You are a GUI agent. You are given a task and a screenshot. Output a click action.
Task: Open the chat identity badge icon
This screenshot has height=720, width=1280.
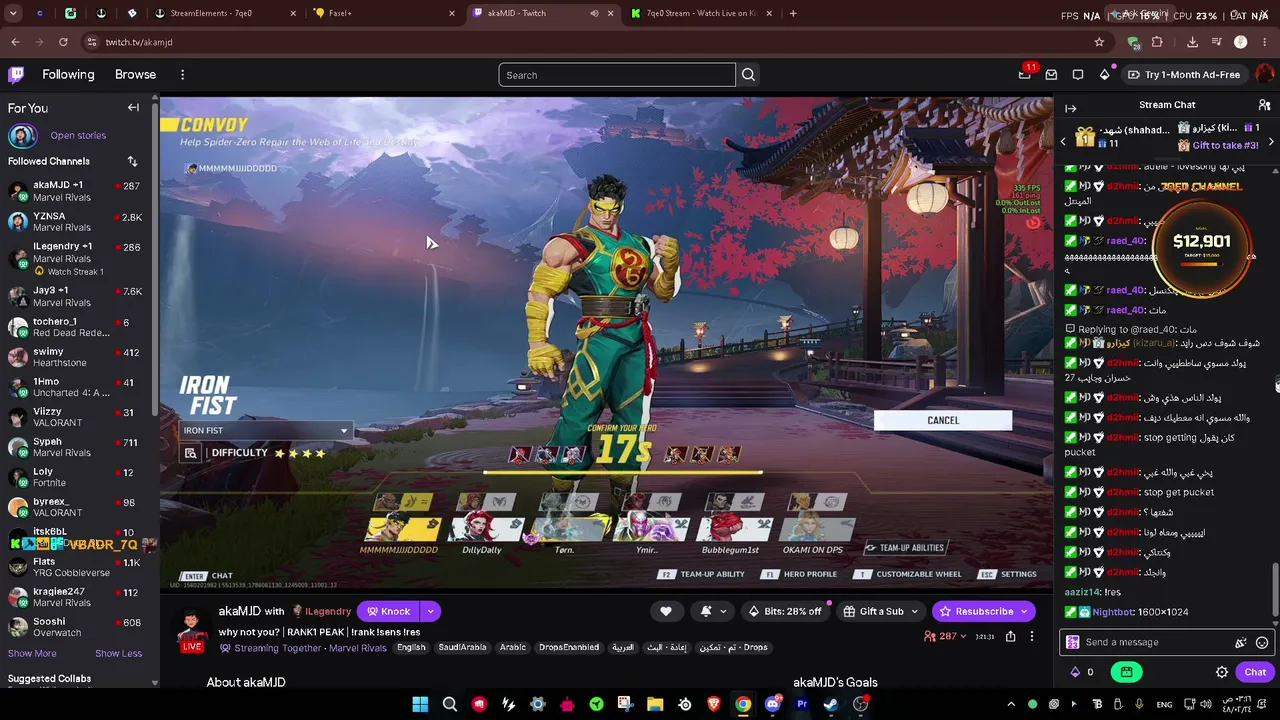pyautogui.click(x=1073, y=643)
